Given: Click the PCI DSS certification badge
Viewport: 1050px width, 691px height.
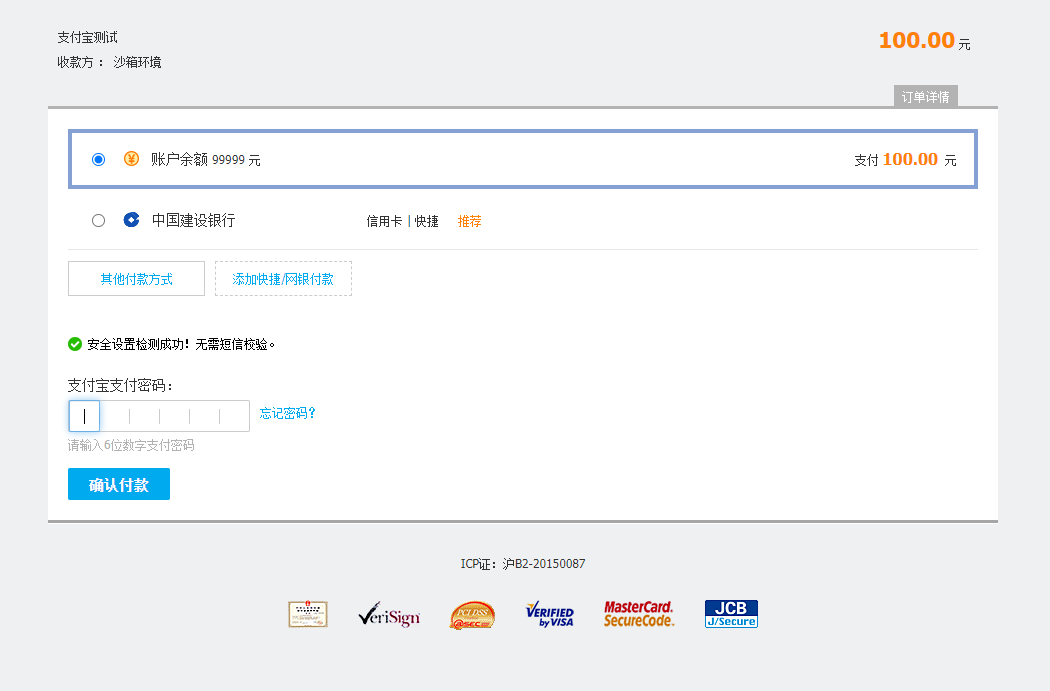Looking at the screenshot, I should coord(471,614).
